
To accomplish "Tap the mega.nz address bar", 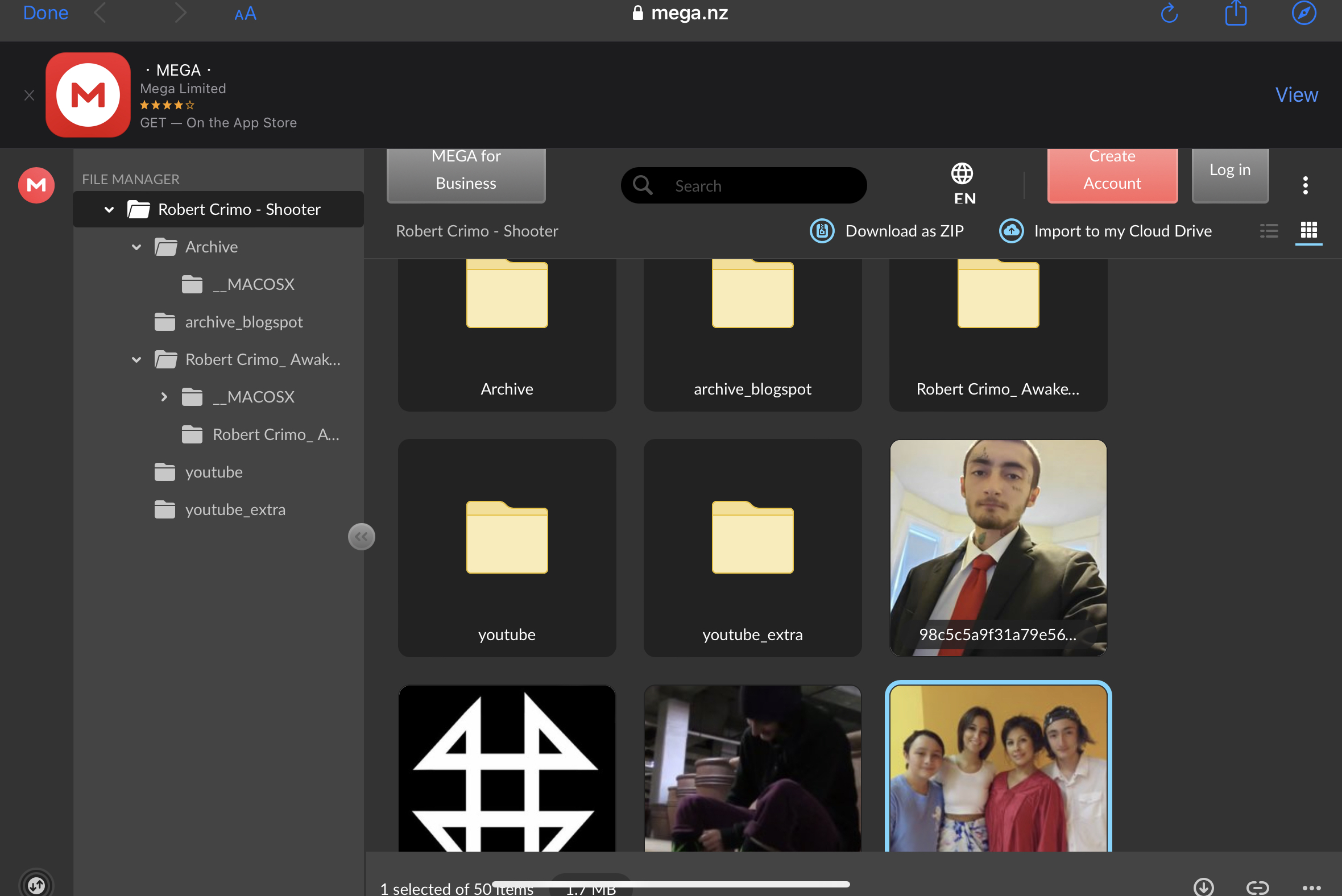I will (680, 13).
